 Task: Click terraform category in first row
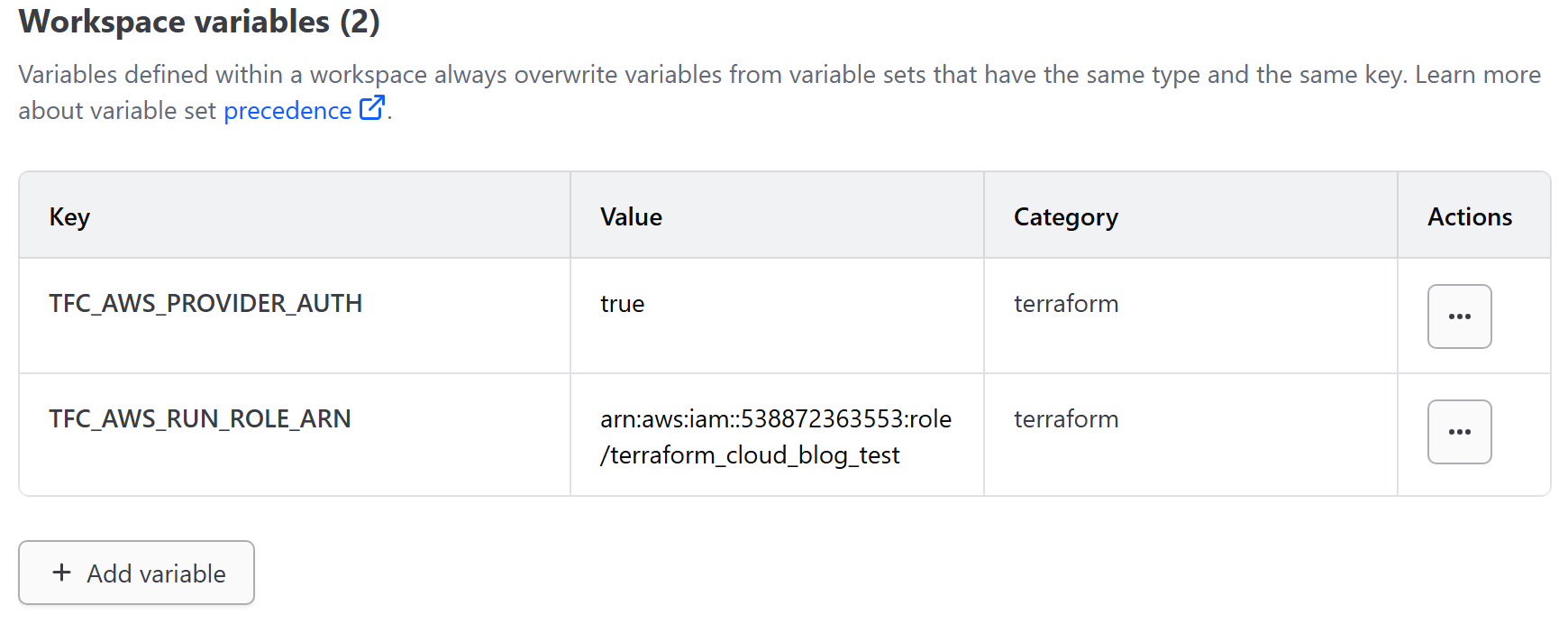tap(1065, 304)
